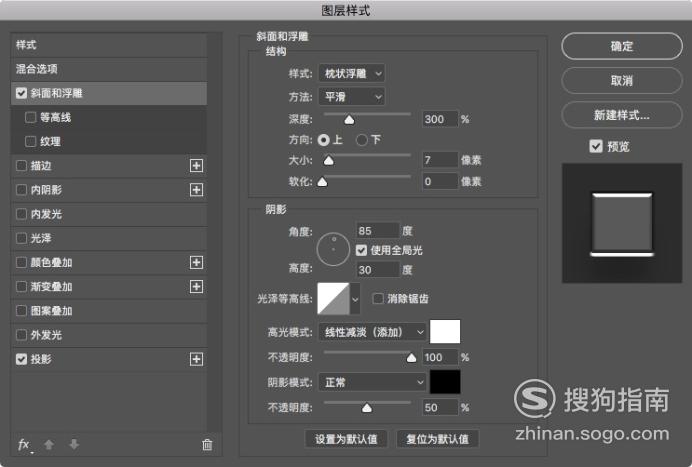Enable the 等高线 checkbox

[30, 117]
